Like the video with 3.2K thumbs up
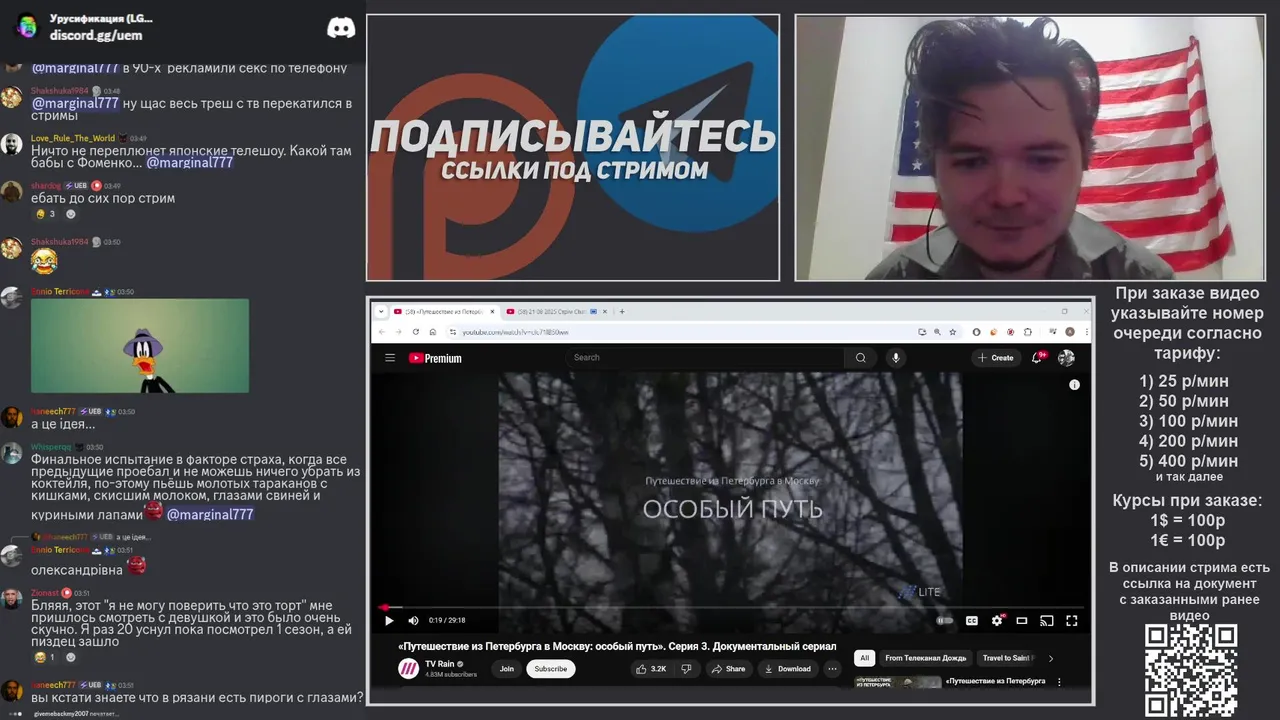 [x=651, y=669]
